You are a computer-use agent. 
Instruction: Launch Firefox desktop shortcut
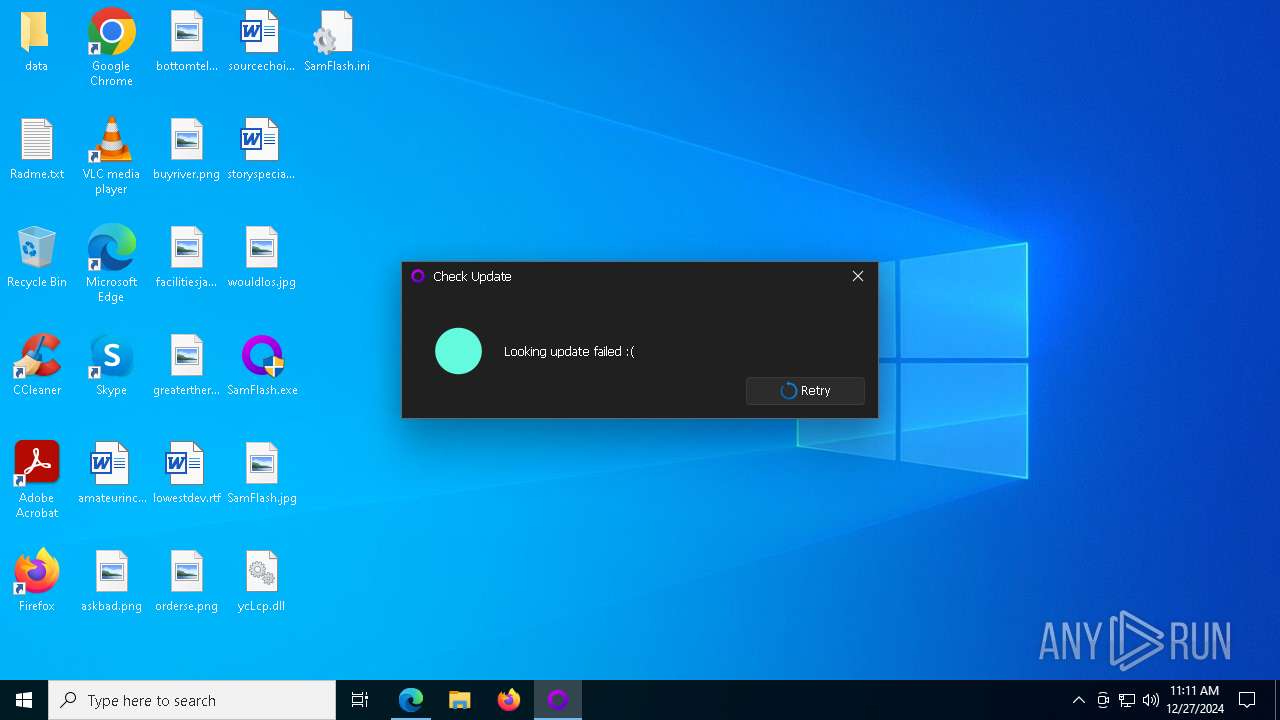click(37, 582)
